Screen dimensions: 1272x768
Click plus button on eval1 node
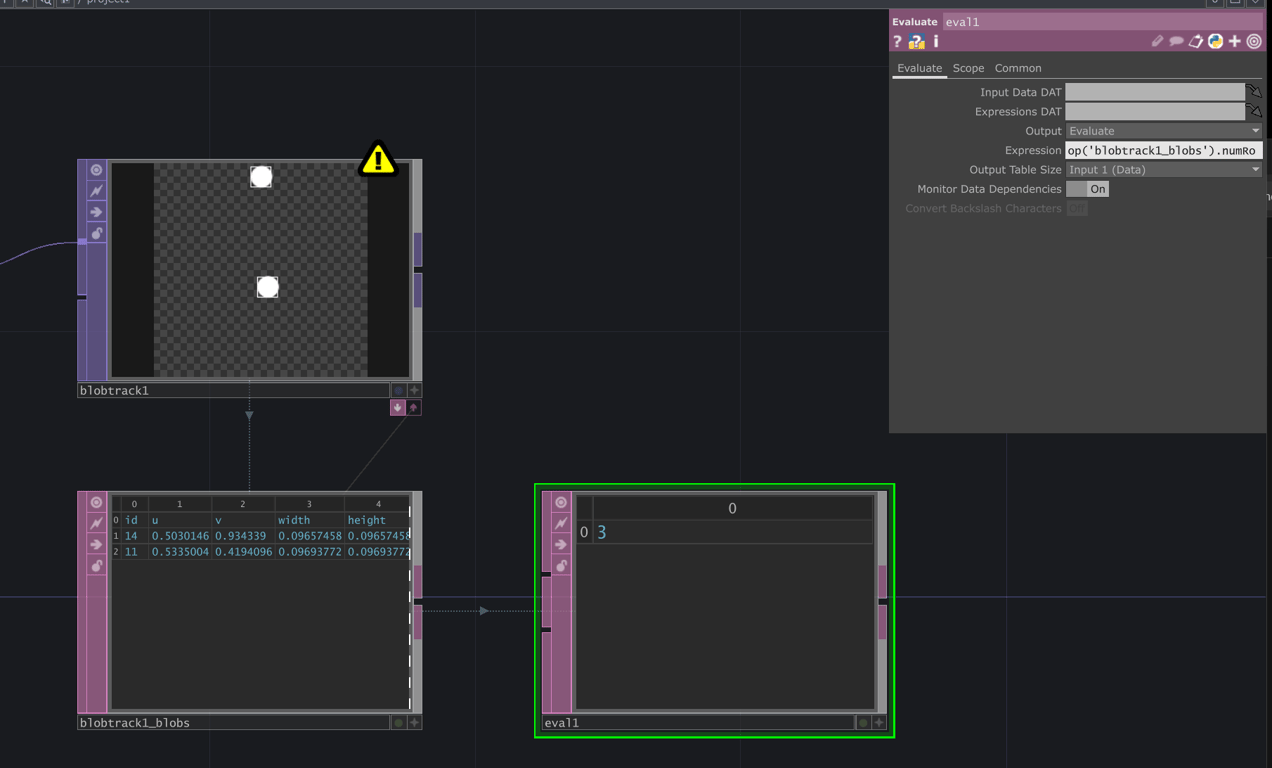tap(879, 723)
